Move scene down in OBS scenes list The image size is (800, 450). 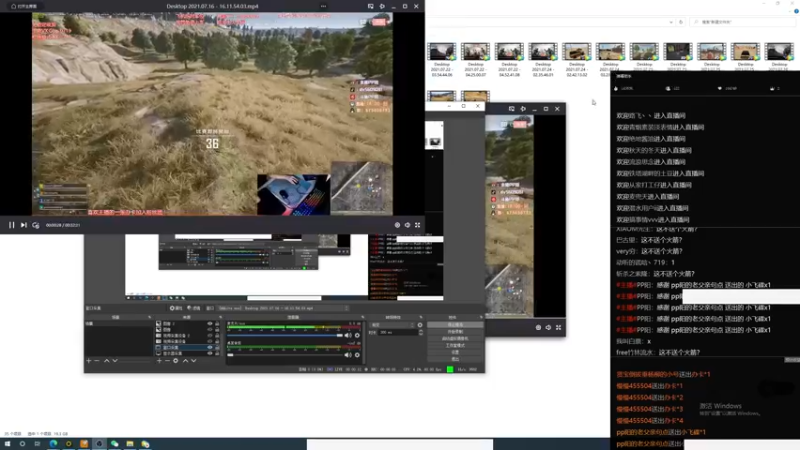coord(115,361)
